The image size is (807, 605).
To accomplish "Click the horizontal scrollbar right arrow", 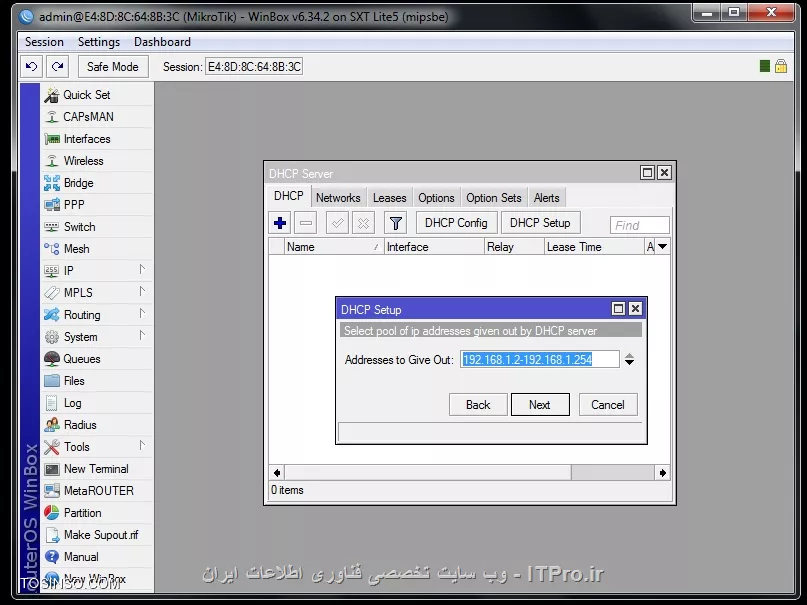I will tap(663, 473).
